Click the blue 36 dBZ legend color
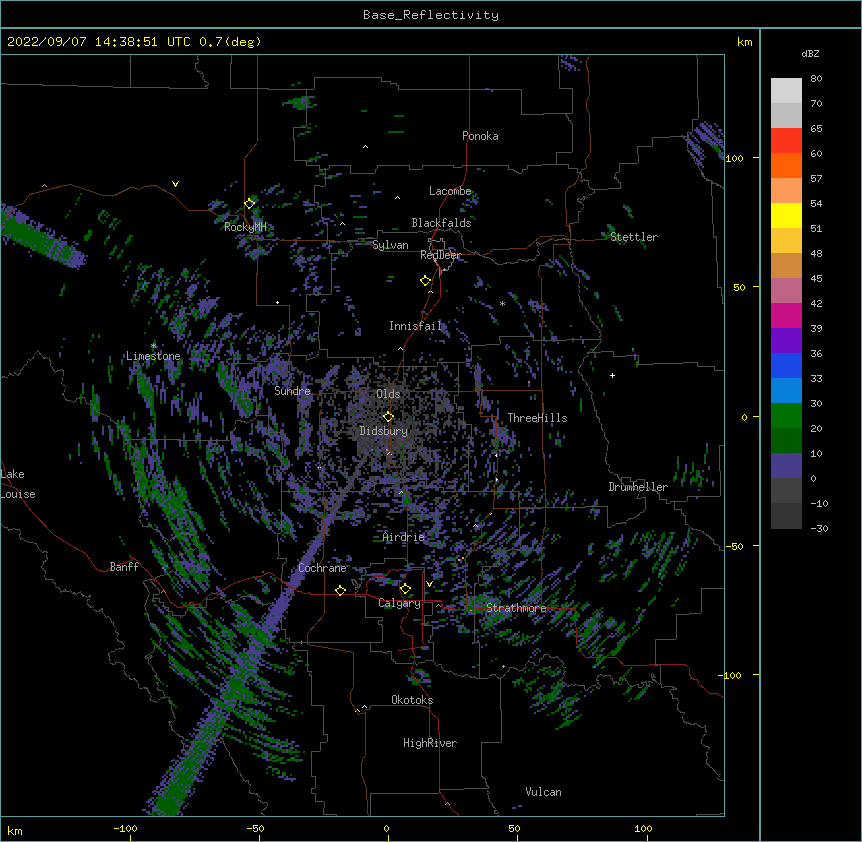 (786, 365)
